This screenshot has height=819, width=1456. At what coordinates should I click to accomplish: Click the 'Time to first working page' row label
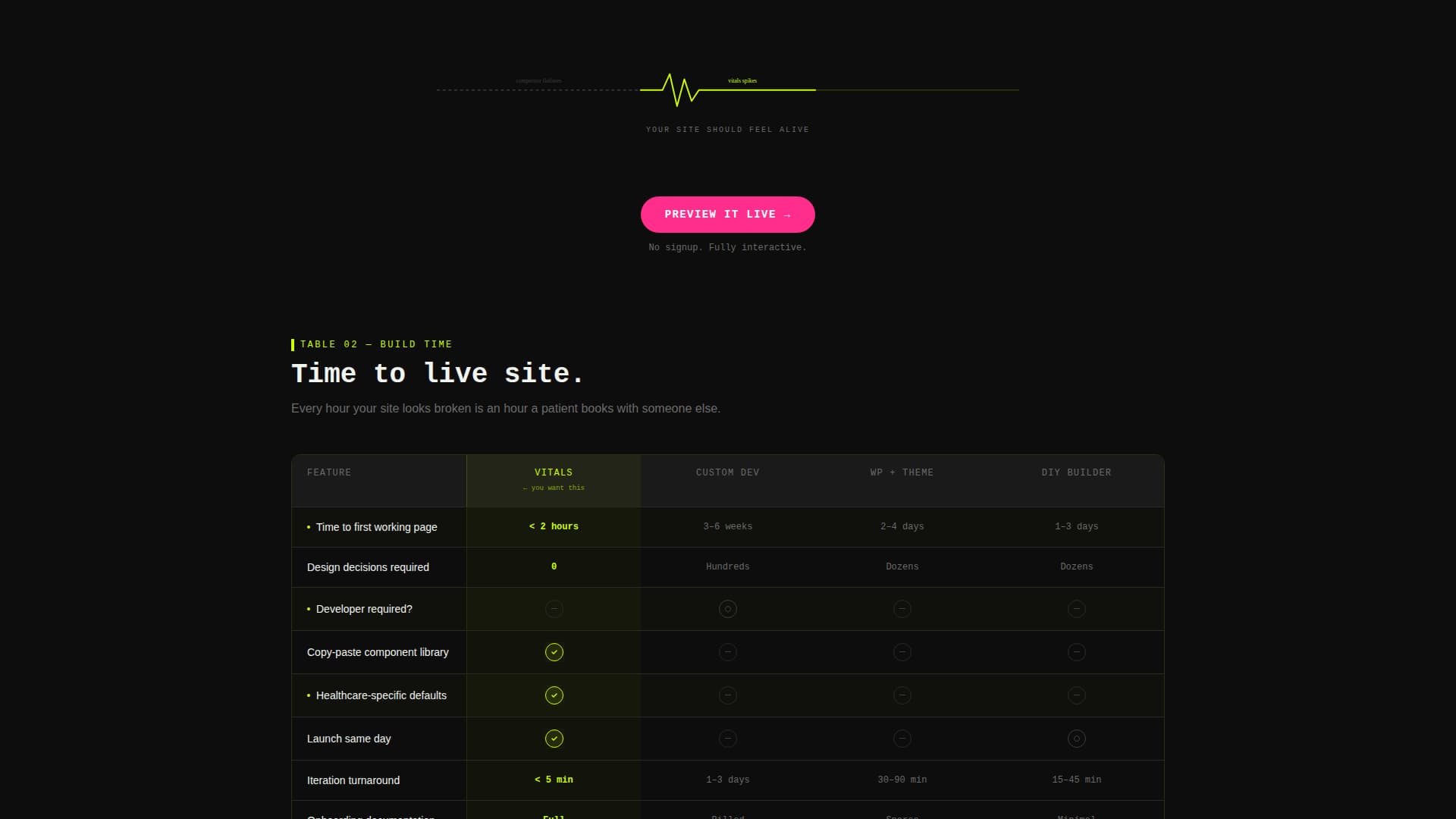point(376,527)
